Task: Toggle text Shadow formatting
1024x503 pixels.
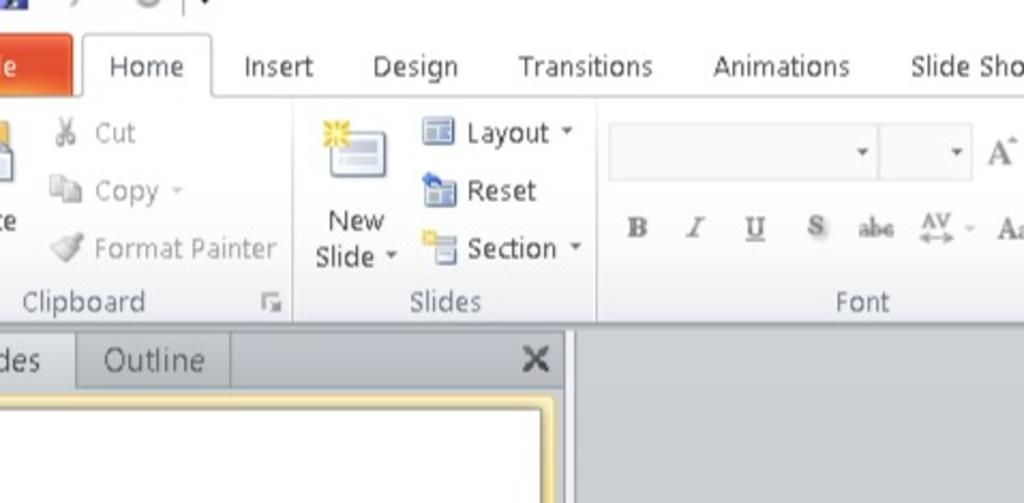Action: tap(815, 228)
